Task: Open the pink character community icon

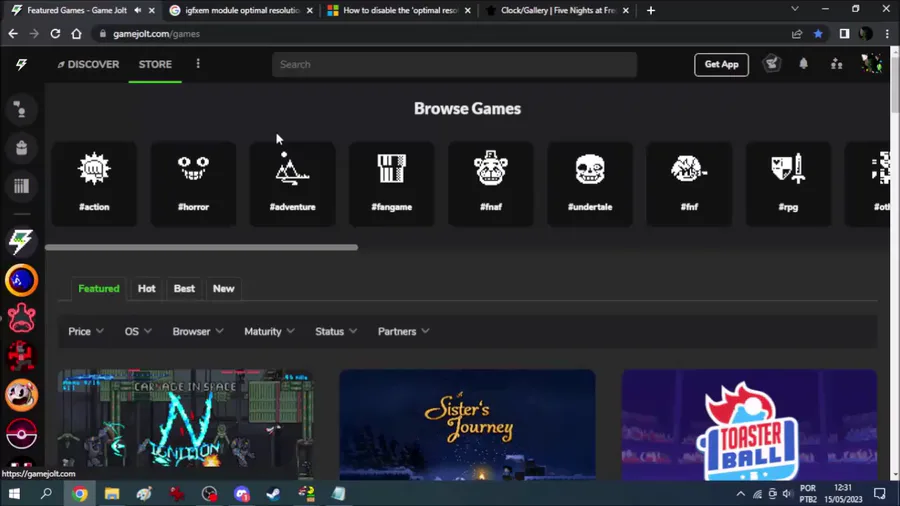Action: 21,318
